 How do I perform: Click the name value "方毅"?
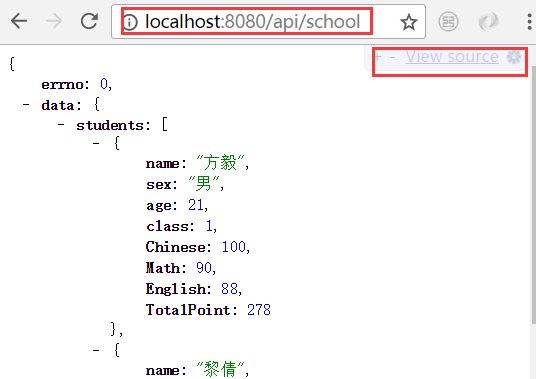click(220, 162)
